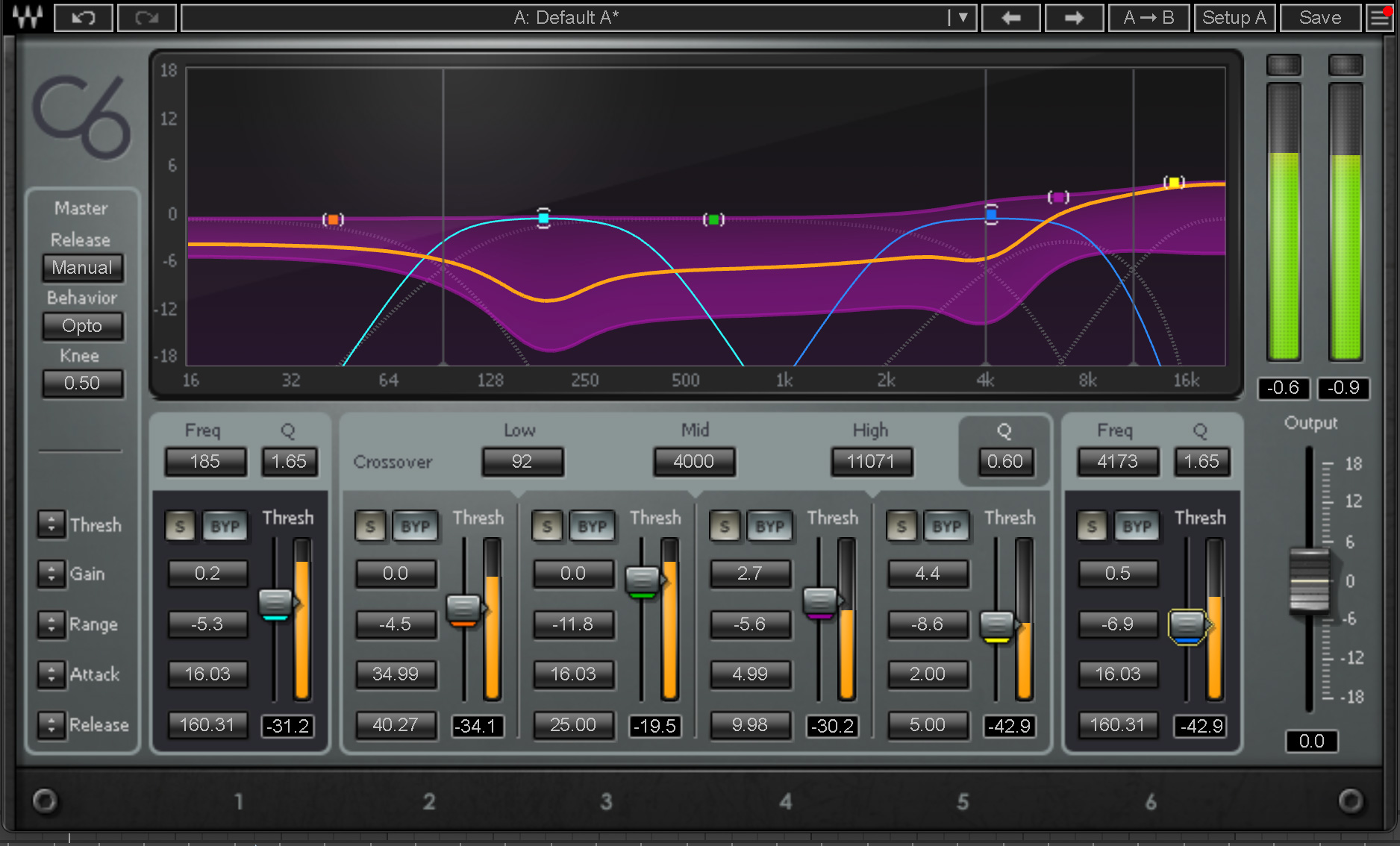Copy settings with A→B button
The height and width of the screenshot is (846, 1400).
click(1149, 17)
